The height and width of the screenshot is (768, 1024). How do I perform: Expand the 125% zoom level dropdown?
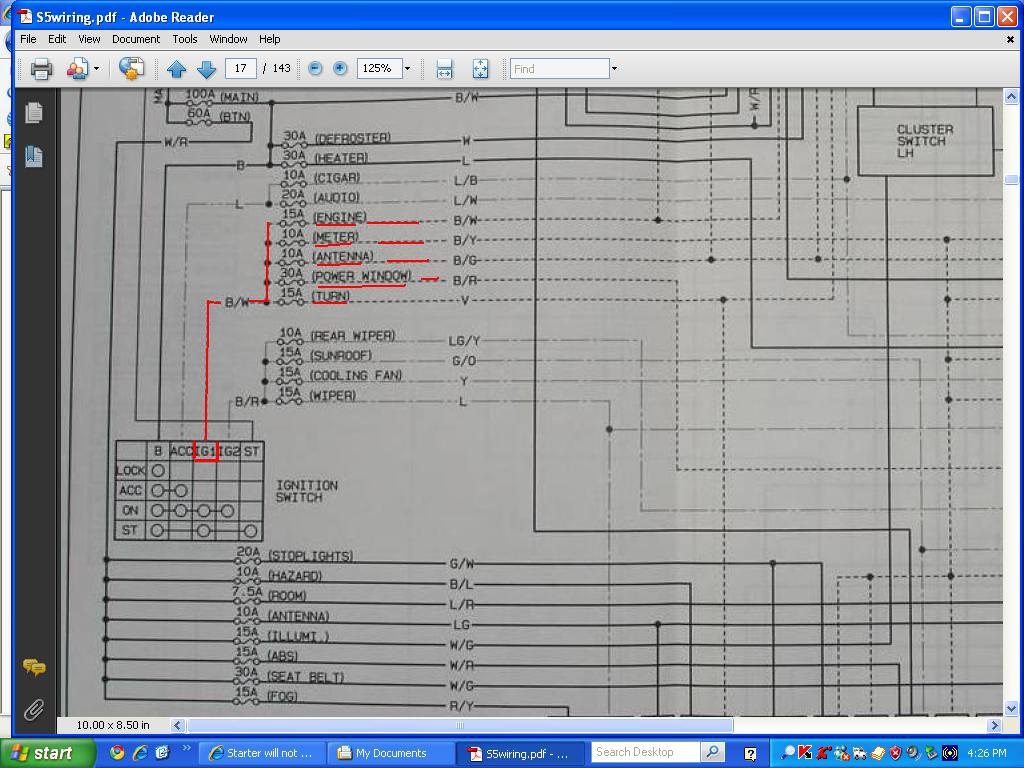[407, 69]
